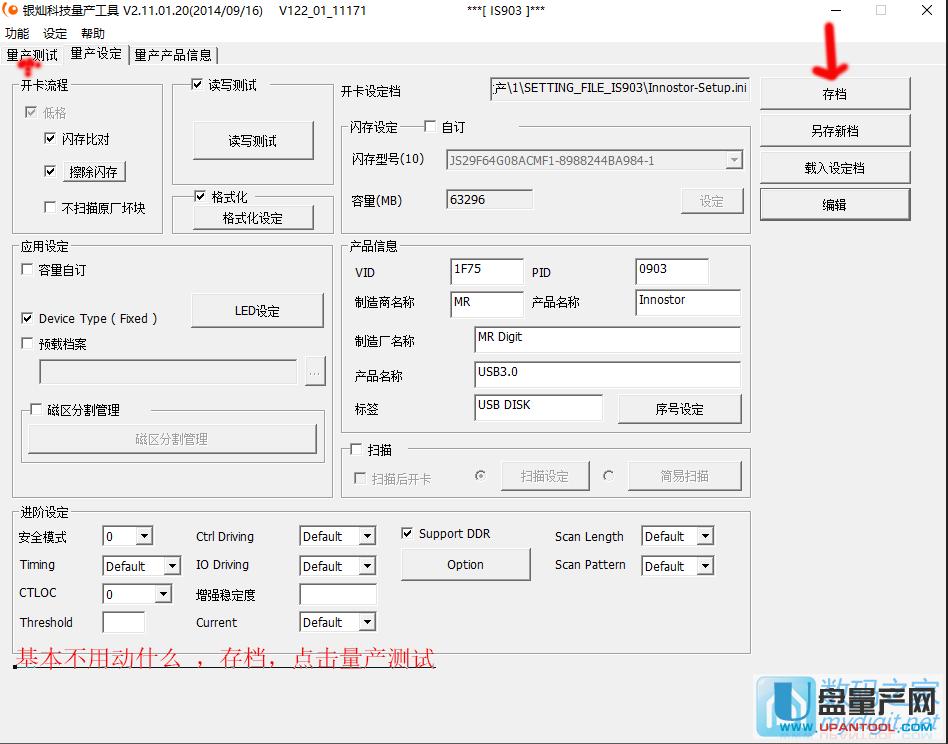
Task: Switch to the 量产测试 tab
Action: pos(32,55)
